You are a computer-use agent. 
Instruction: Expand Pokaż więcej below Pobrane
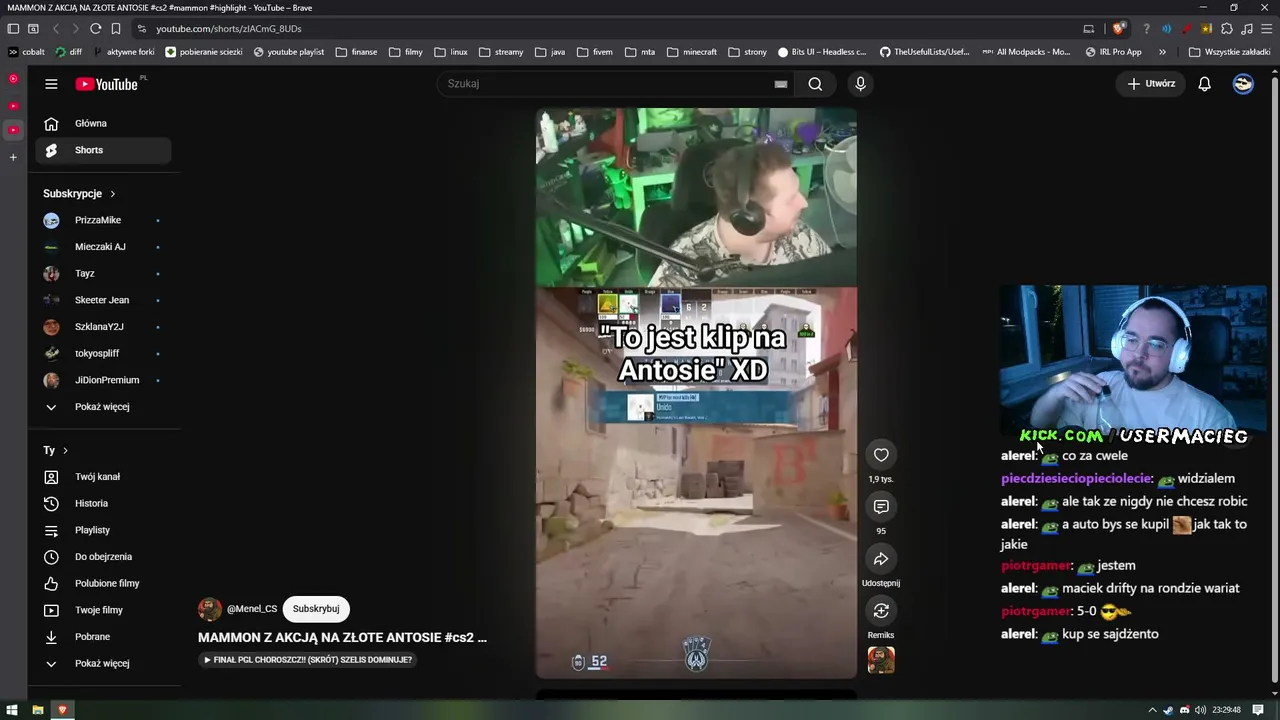(103, 663)
